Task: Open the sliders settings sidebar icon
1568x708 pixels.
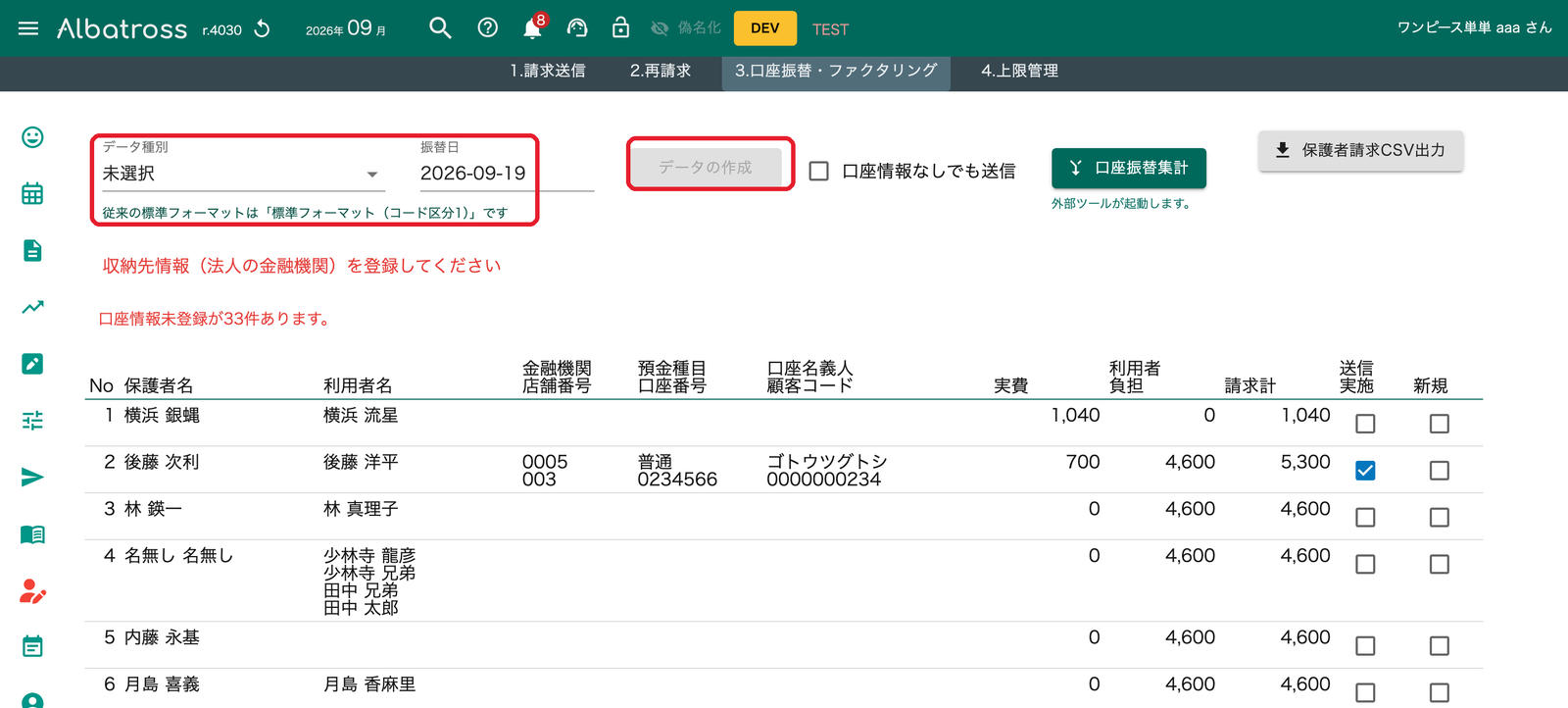Action: point(32,421)
